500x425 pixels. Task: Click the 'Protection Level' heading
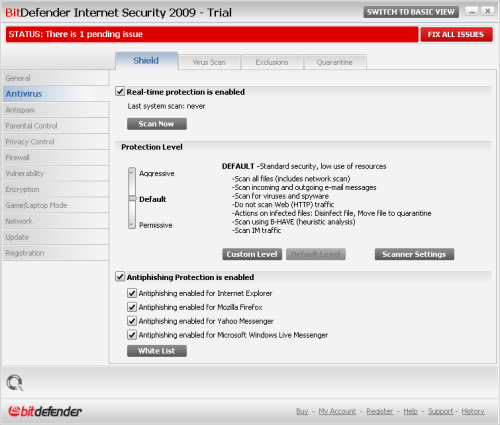tap(152, 147)
